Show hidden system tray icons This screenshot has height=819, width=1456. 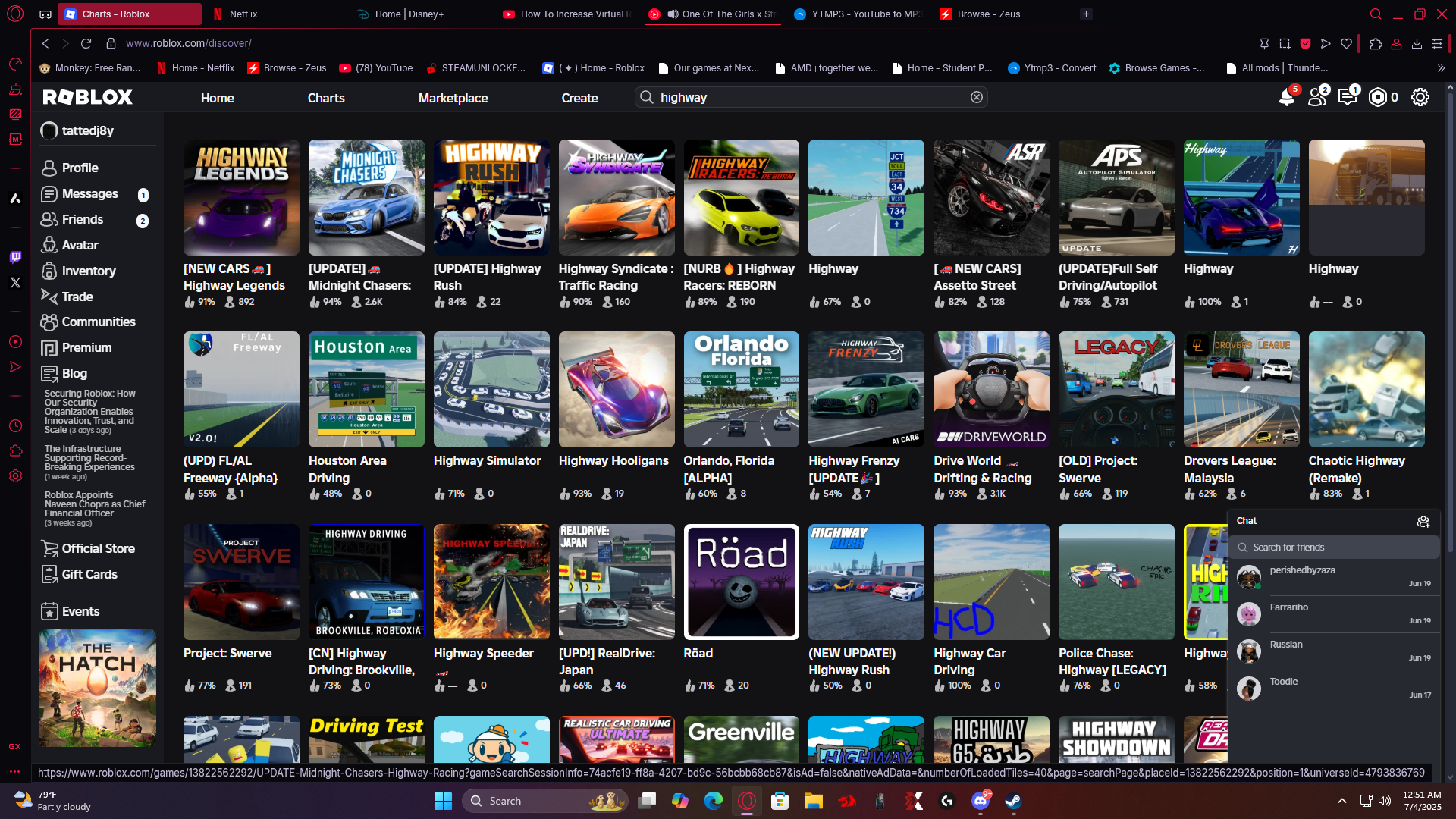click(1341, 801)
